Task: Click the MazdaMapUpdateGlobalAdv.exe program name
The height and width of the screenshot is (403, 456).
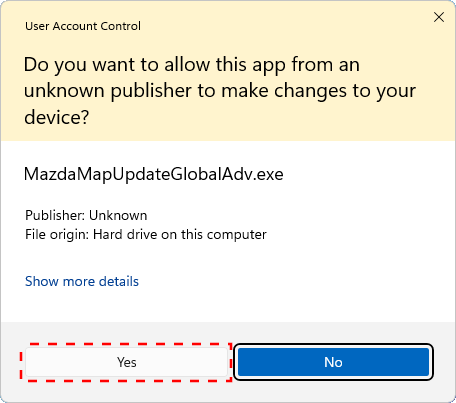Action: [154, 174]
